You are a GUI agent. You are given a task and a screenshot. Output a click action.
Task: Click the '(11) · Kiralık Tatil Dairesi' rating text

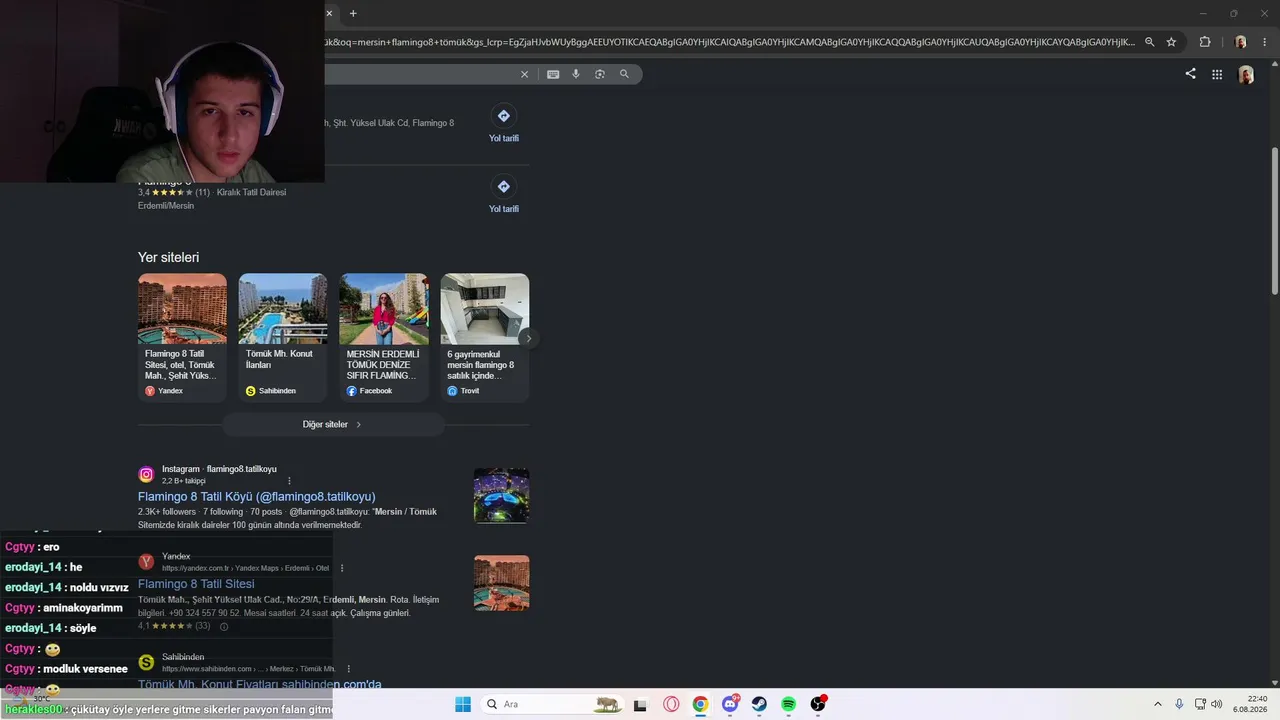coord(240,192)
